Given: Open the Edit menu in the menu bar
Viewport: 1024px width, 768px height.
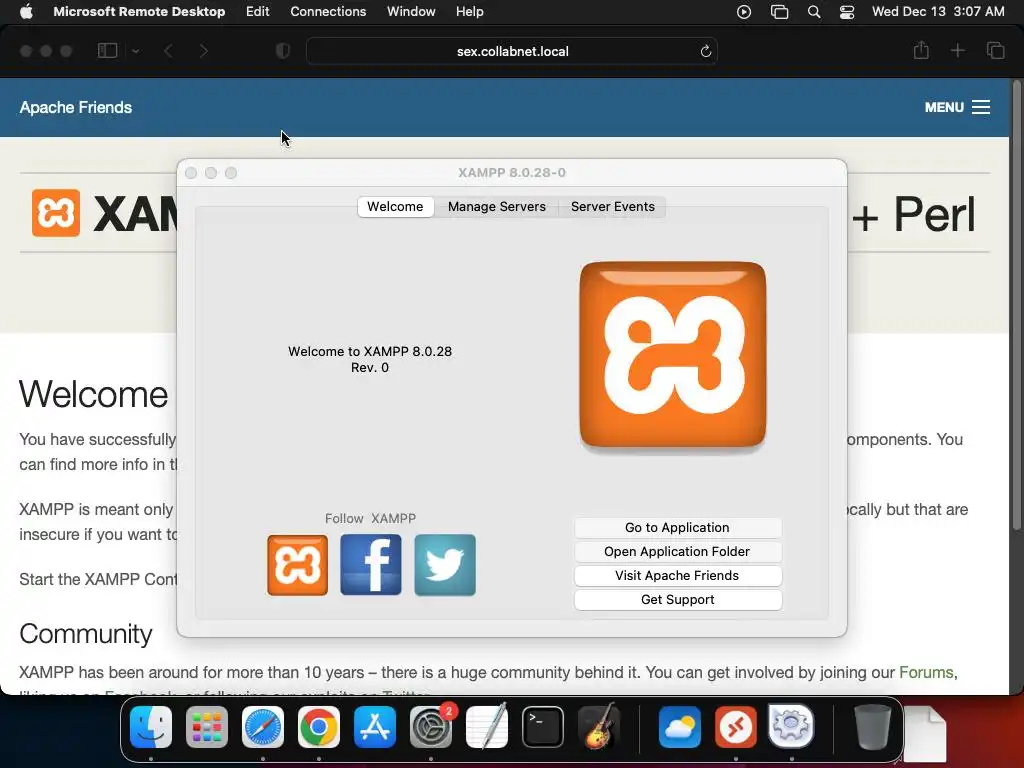Looking at the screenshot, I should point(257,12).
